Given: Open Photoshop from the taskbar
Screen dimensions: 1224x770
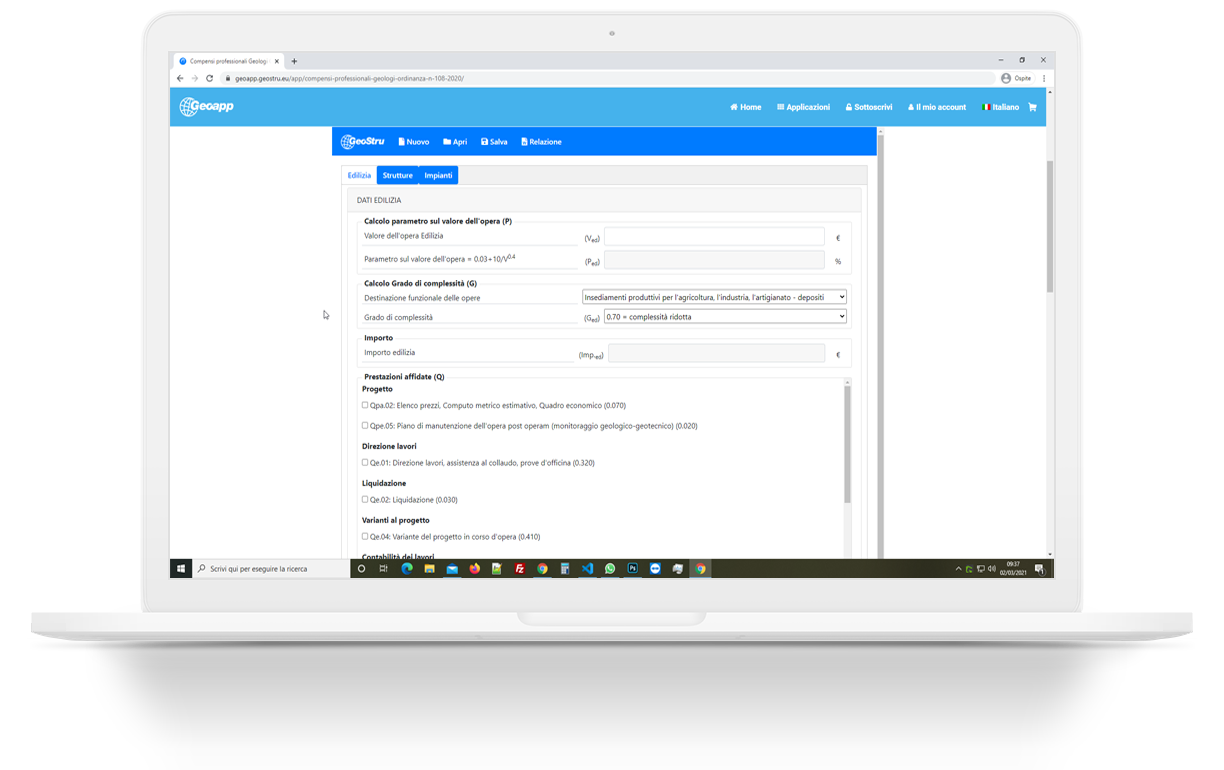Looking at the screenshot, I should coord(632,568).
